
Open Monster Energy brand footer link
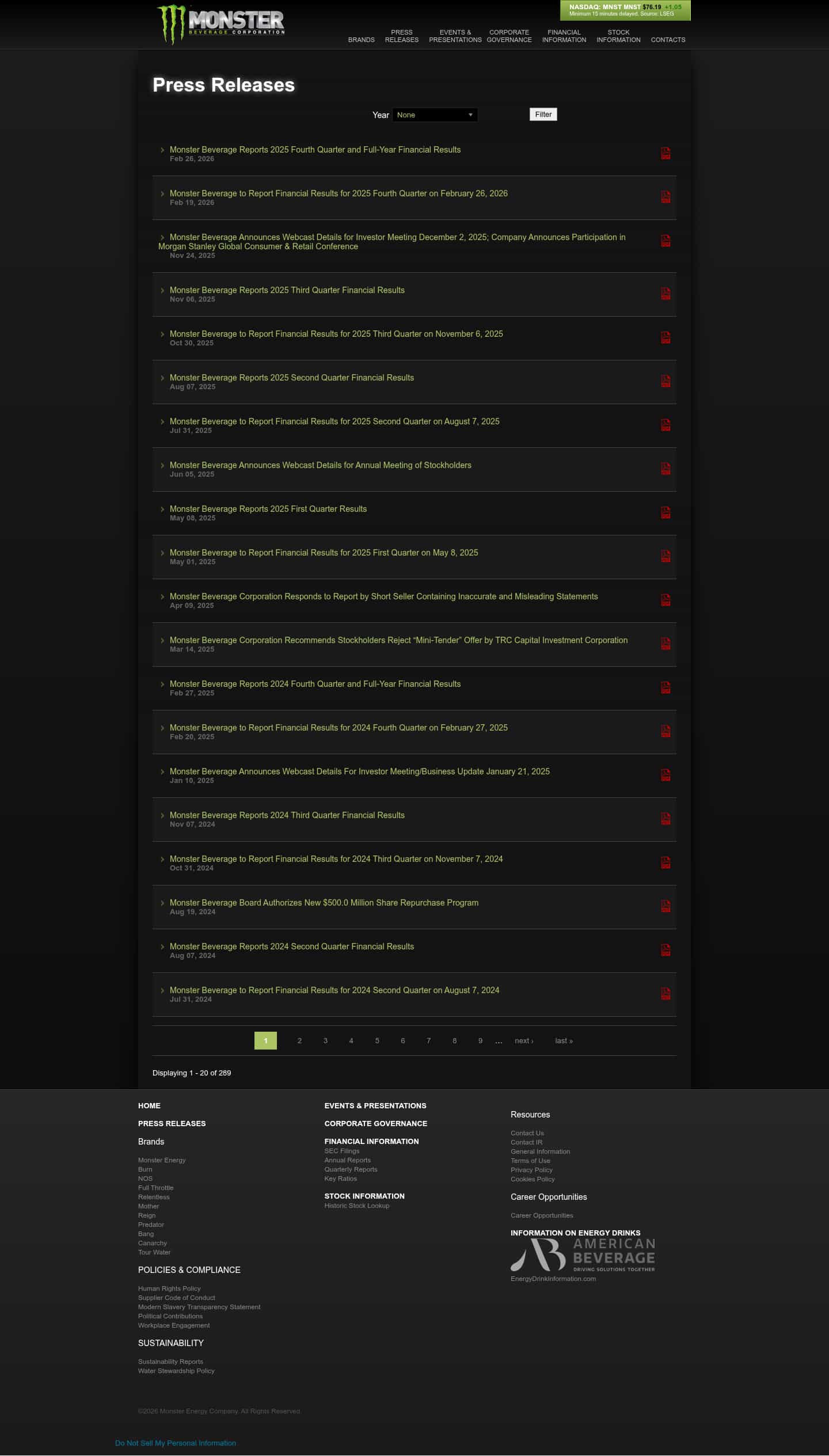(162, 1160)
